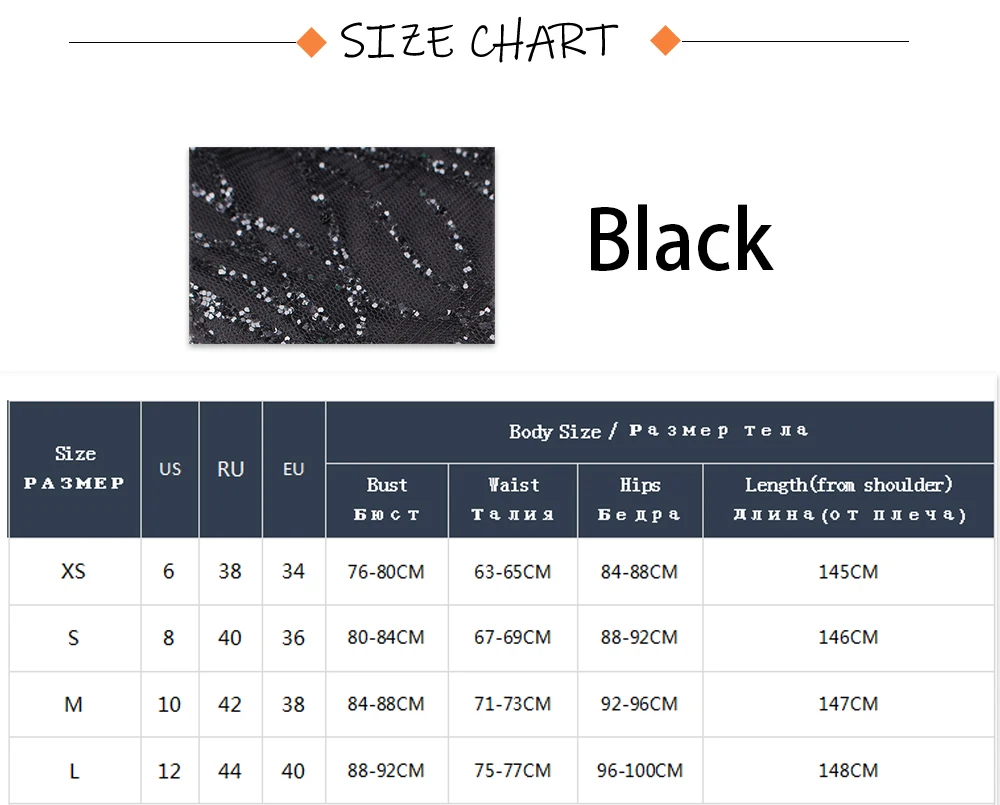This screenshot has width=1000, height=805.
Task: Click the Bust column header
Action: click(x=387, y=499)
